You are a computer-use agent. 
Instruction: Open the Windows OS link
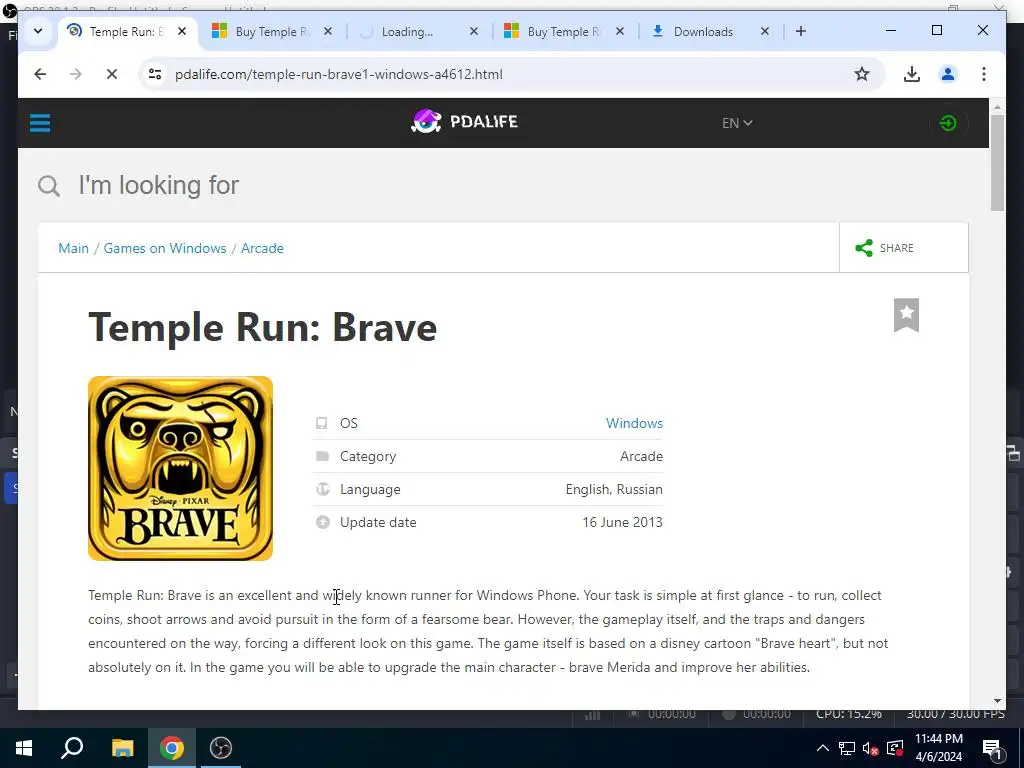pos(634,423)
